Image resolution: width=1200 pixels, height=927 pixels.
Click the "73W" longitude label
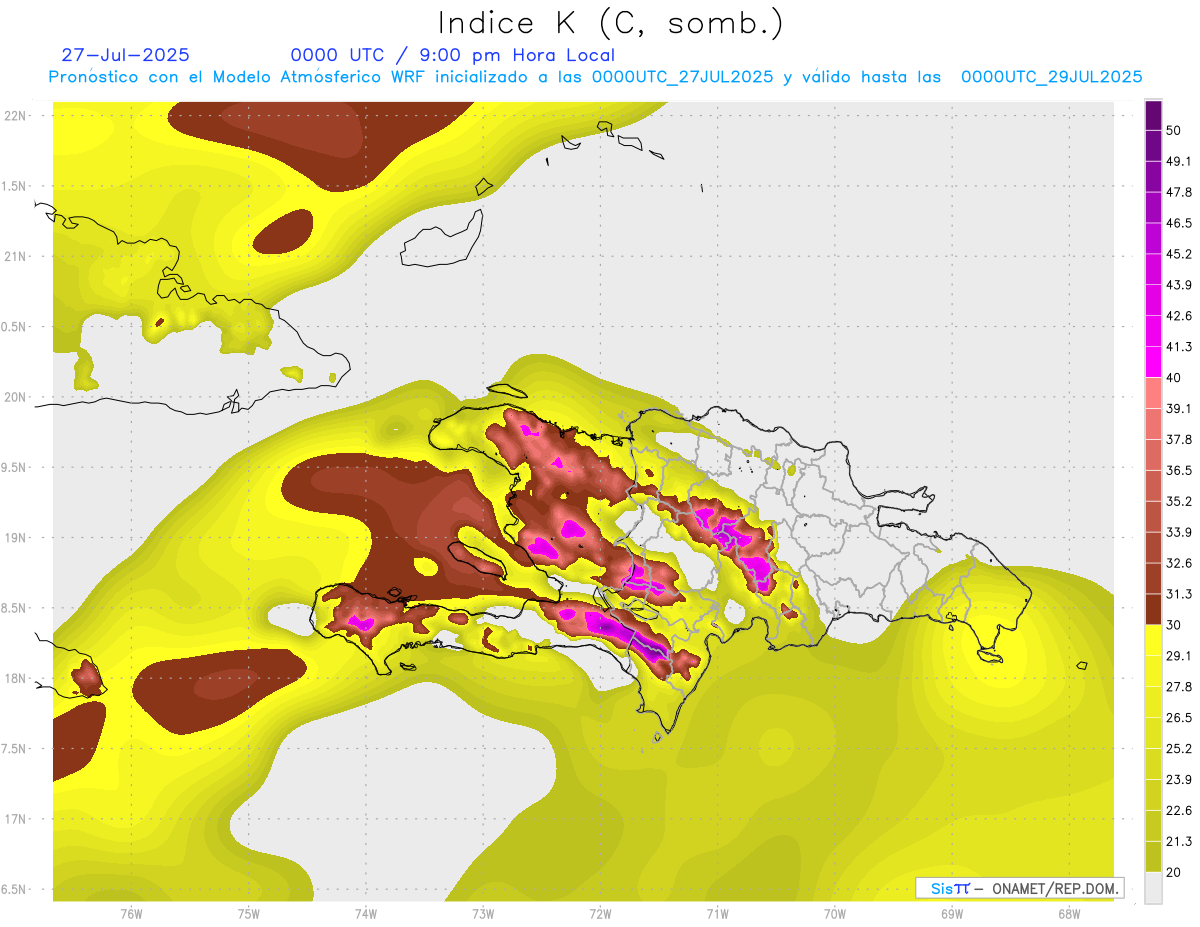(x=483, y=913)
